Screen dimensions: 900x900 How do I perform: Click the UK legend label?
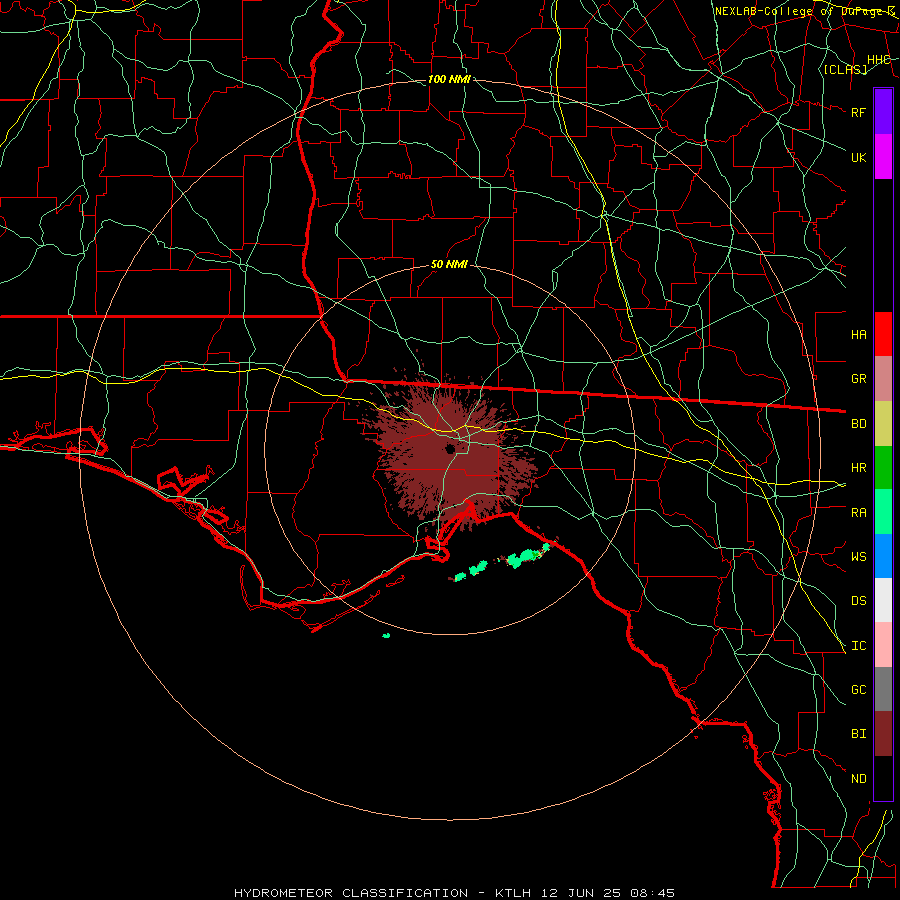(859, 157)
